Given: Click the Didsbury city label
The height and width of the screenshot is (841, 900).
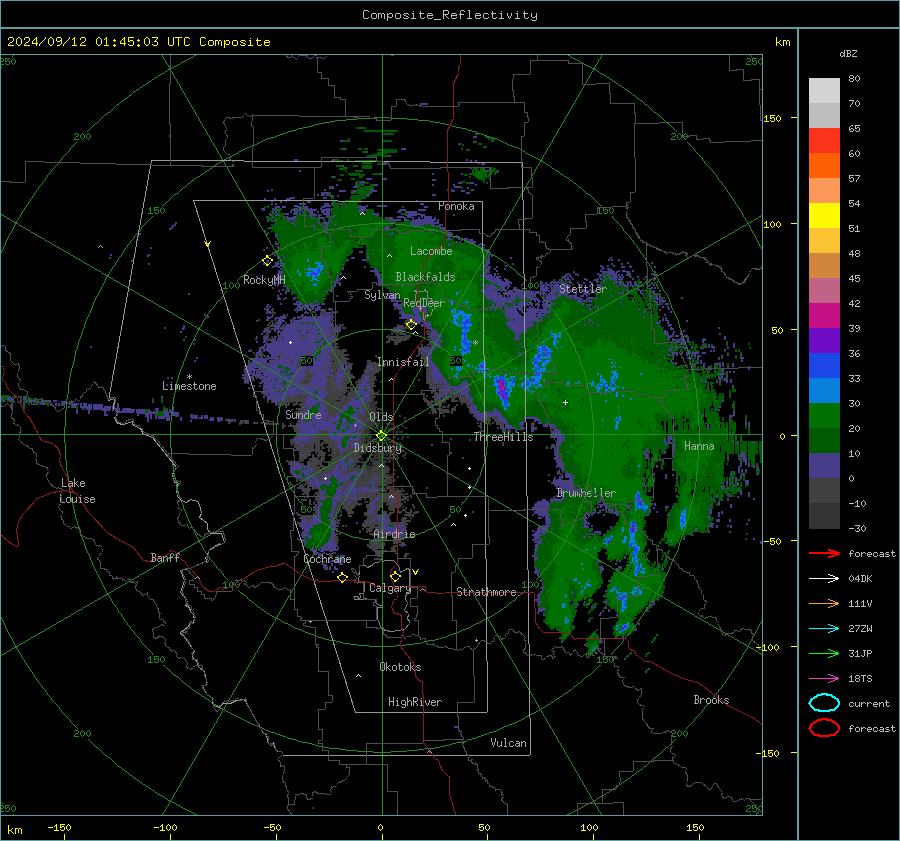Looking at the screenshot, I should pos(377,448).
